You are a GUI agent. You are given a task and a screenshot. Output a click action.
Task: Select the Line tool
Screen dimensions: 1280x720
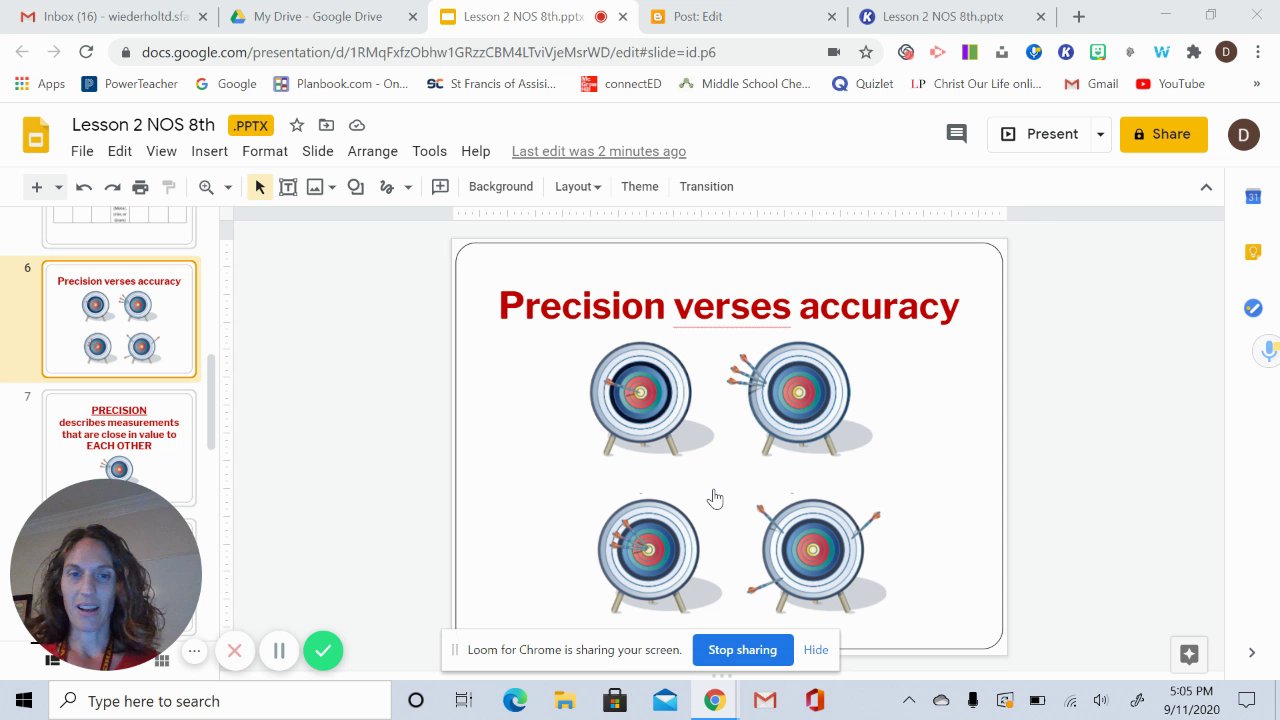pos(387,187)
